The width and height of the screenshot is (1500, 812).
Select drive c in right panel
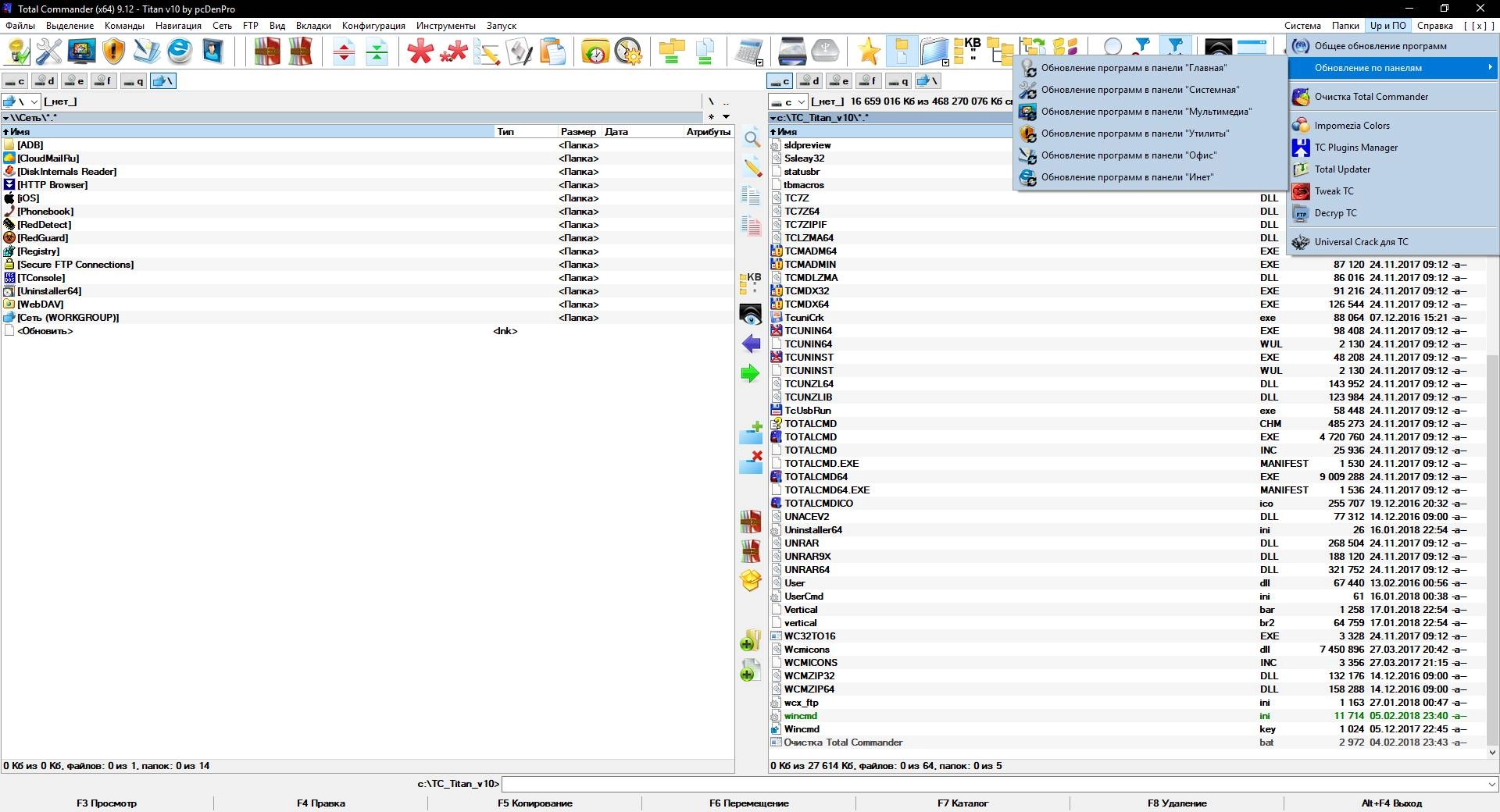(x=780, y=80)
